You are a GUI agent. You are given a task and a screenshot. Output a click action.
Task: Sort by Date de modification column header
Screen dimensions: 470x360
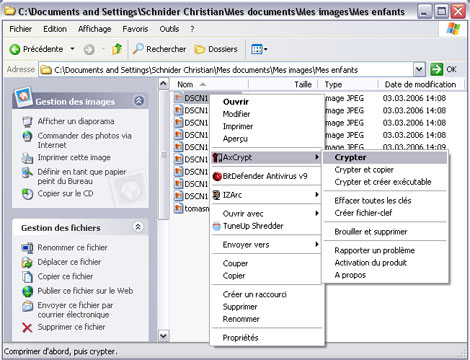coord(421,85)
